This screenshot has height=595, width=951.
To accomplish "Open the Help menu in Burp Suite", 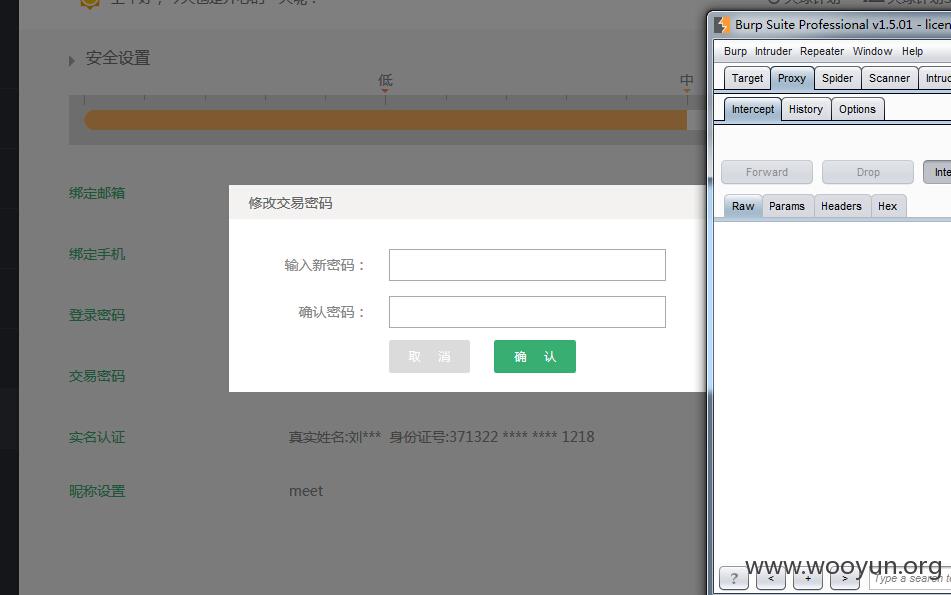I will (x=912, y=52).
